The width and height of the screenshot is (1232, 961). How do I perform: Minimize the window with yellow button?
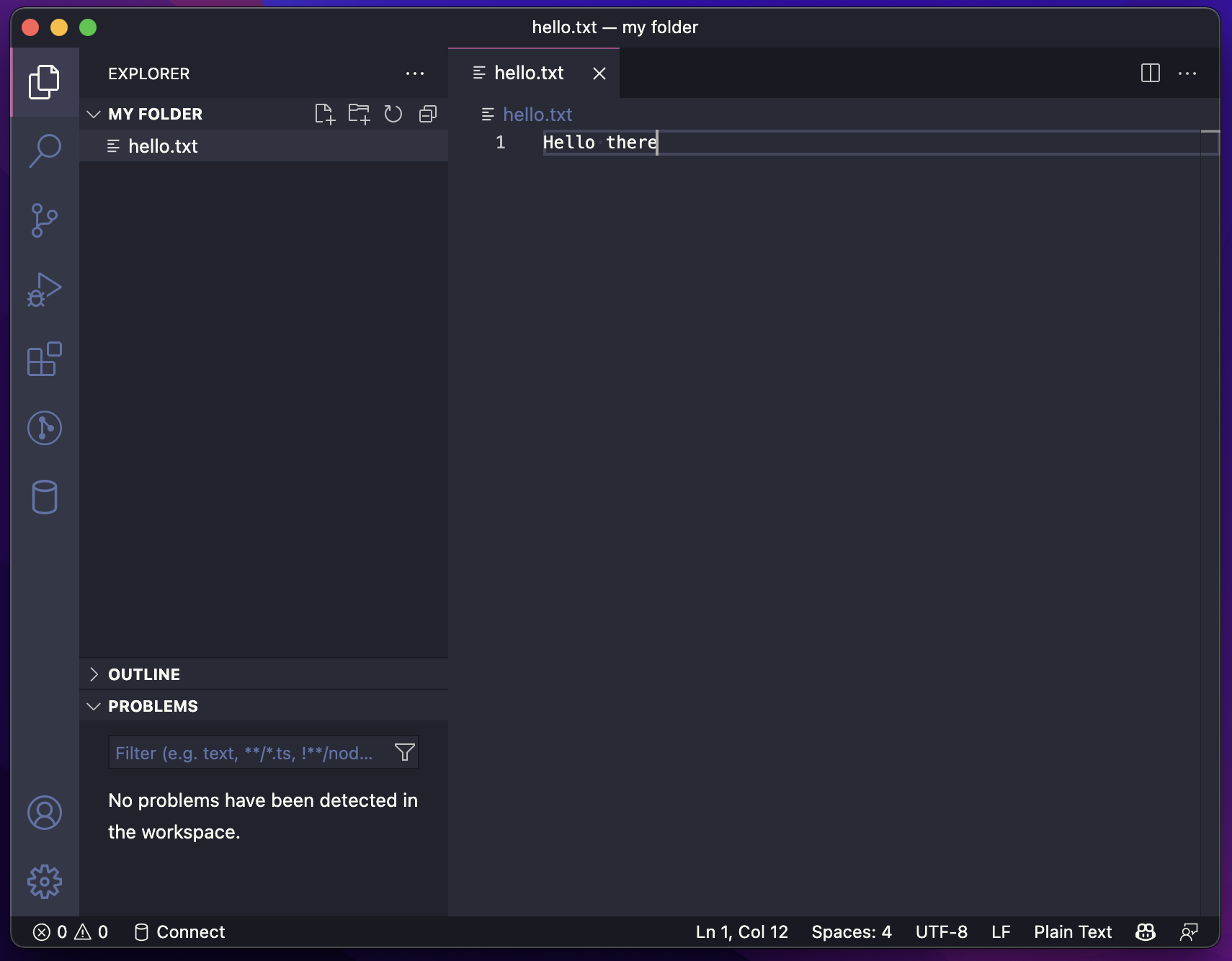pyautogui.click(x=59, y=27)
